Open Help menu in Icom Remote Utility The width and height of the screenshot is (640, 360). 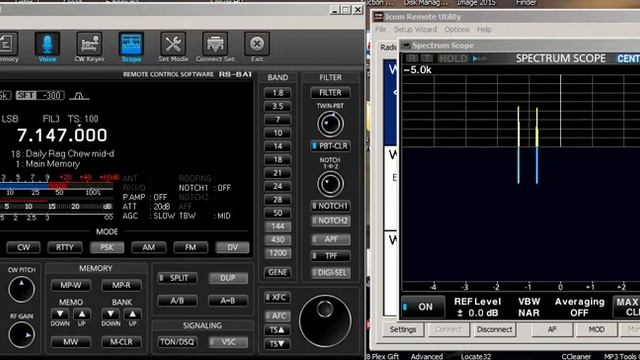[x=484, y=29]
